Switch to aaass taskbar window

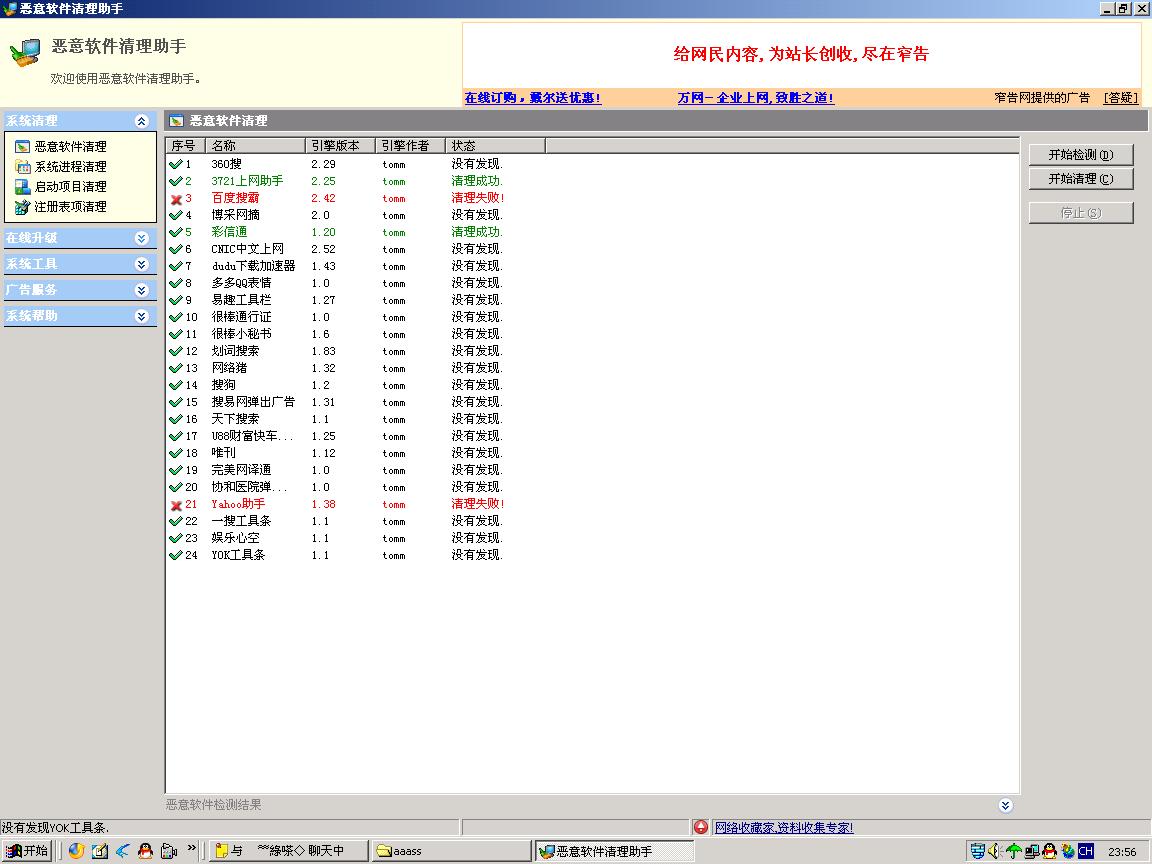(x=450, y=851)
